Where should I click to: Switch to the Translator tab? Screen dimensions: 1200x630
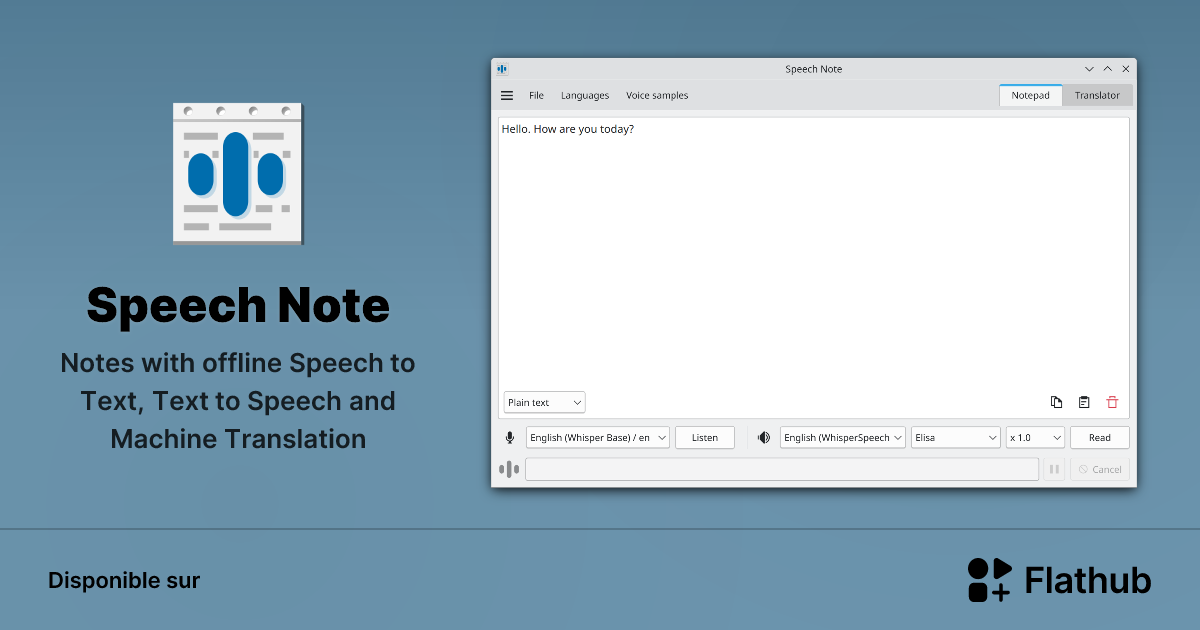point(1097,95)
